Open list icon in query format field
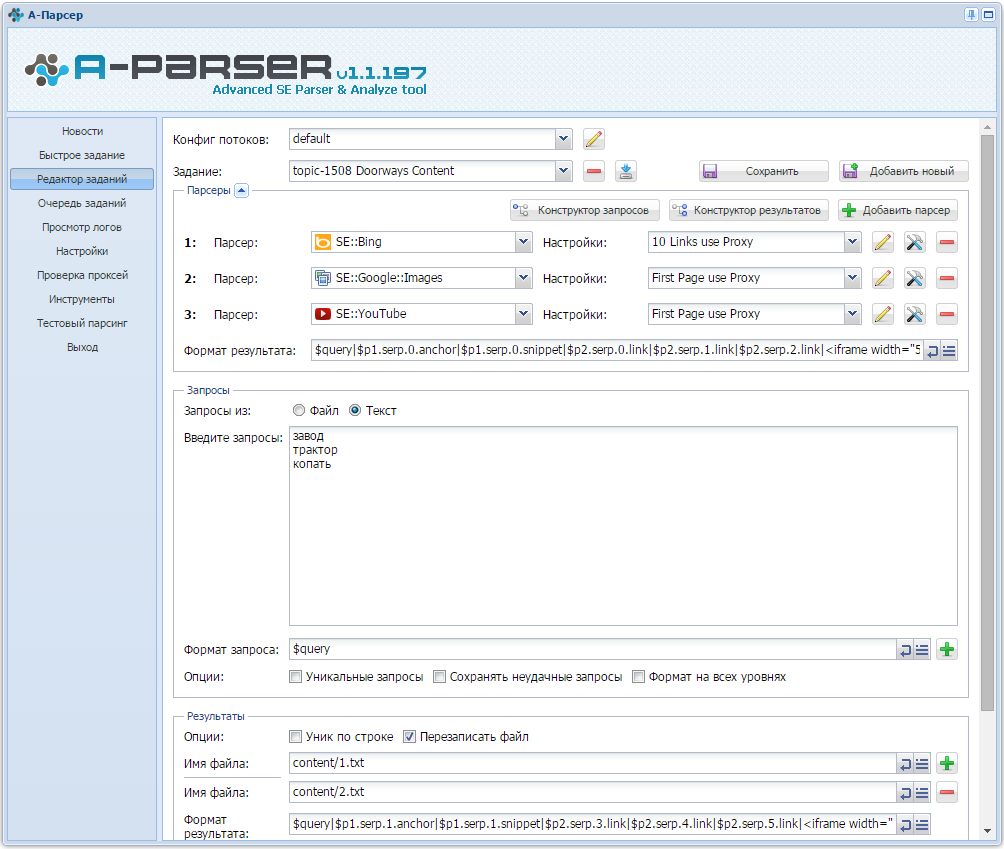1004x849 pixels. [x=922, y=650]
